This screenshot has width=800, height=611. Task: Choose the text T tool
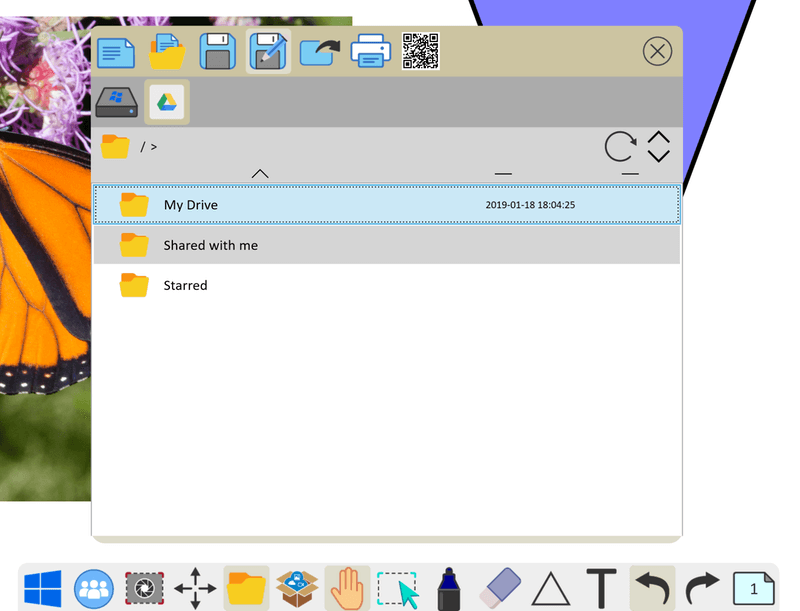pyautogui.click(x=602, y=589)
